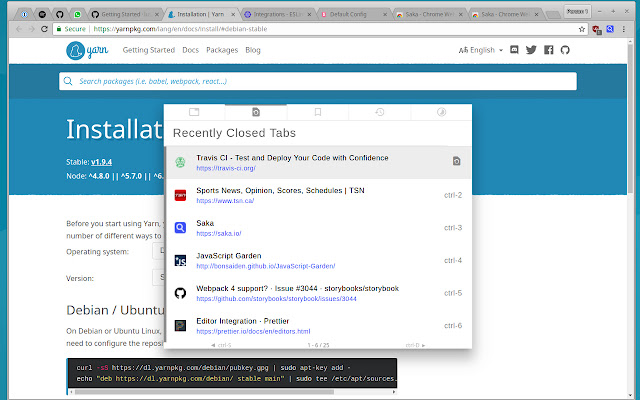The width and height of the screenshot is (640, 400).
Task: Open the Getting Started nav link
Action: pyautogui.click(x=149, y=50)
